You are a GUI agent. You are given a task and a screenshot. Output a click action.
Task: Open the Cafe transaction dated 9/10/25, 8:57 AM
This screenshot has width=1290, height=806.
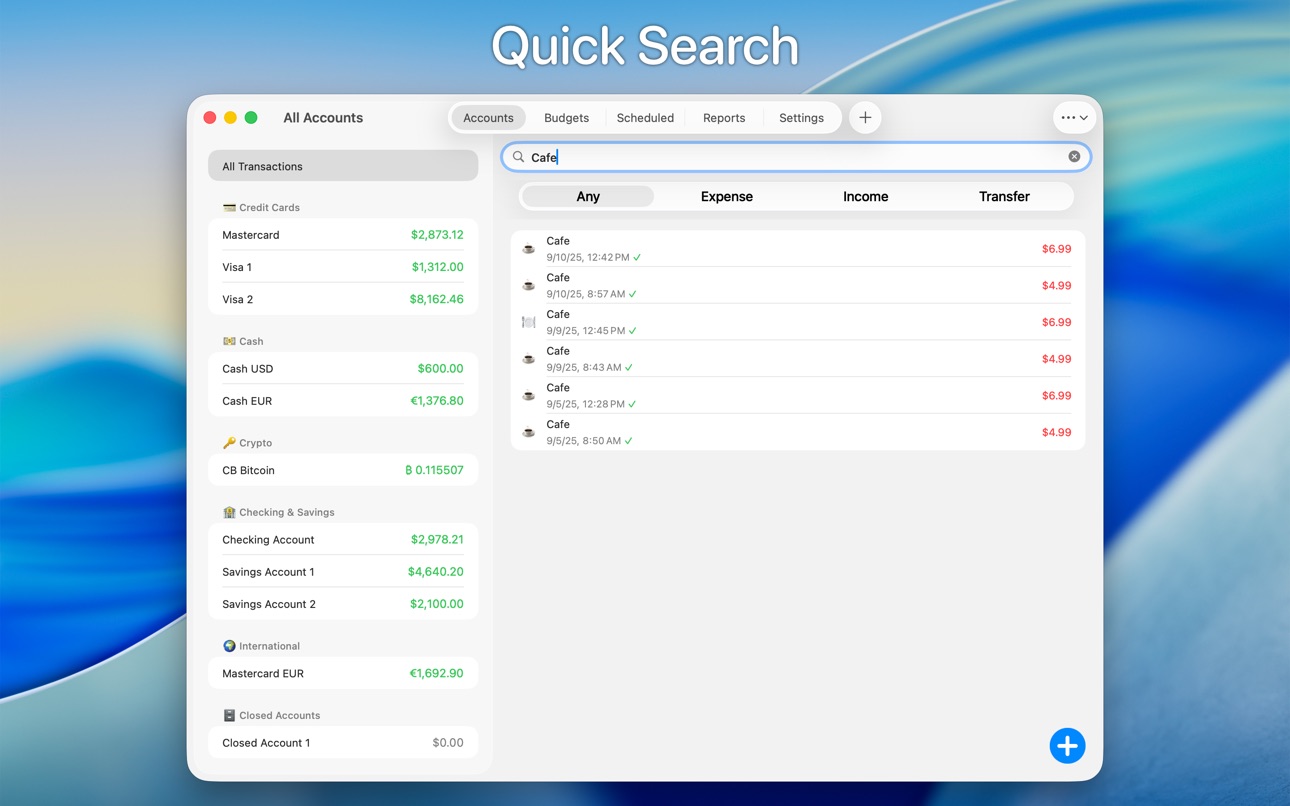pos(798,286)
